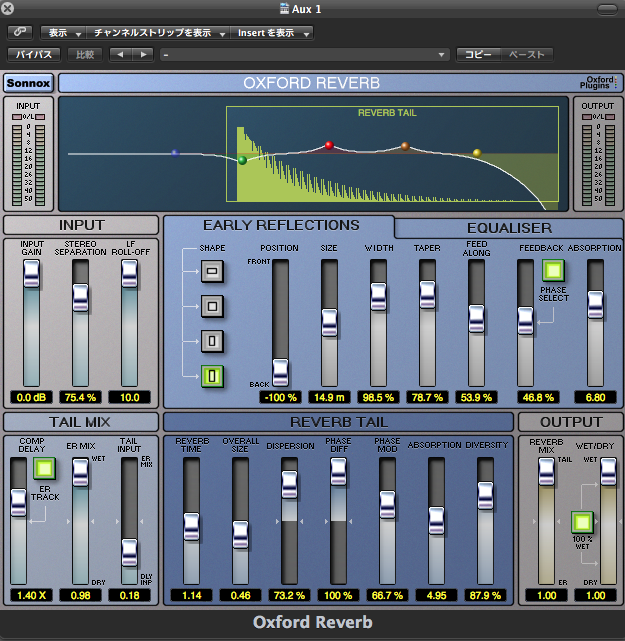This screenshot has height=641, width=625.
Task: Click the Comp Delay slider handle
Action: (x=18, y=502)
